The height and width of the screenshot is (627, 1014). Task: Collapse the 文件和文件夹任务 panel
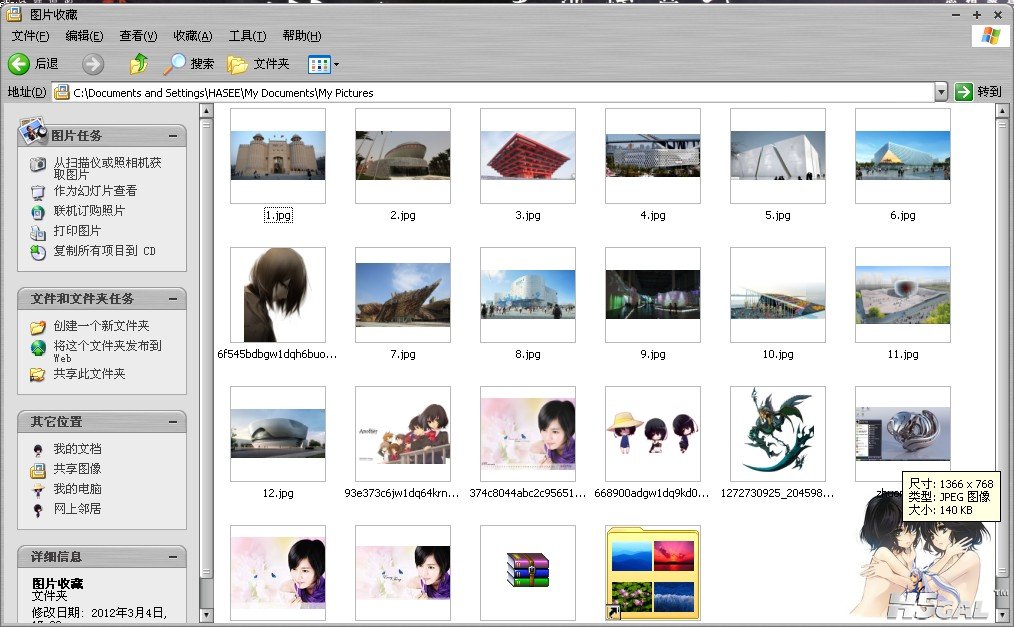[x=173, y=299]
